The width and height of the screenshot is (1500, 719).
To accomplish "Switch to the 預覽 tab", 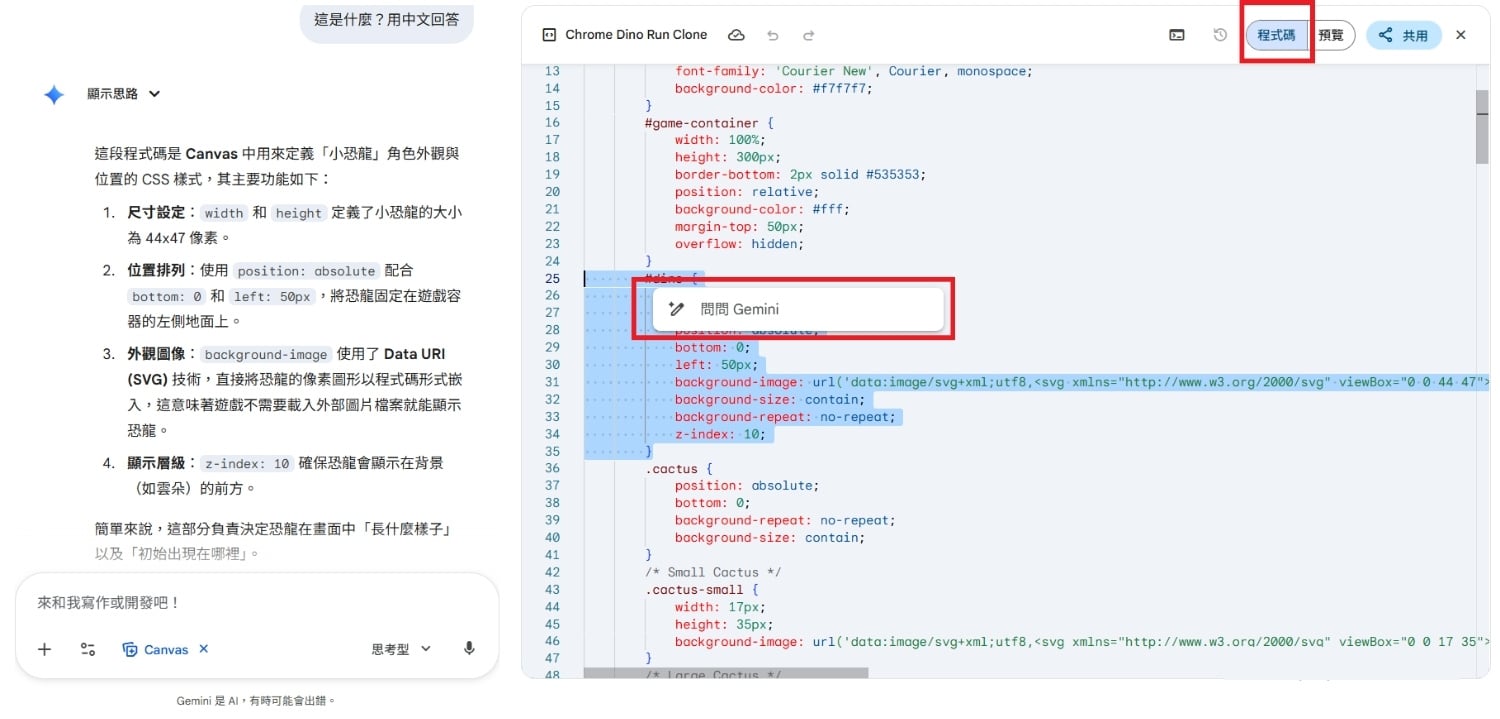I will click(1331, 35).
